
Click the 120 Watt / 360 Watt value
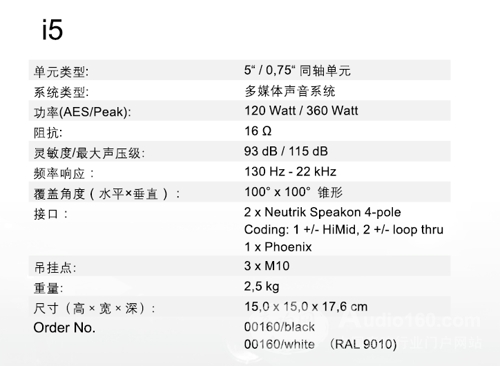[x=301, y=111]
